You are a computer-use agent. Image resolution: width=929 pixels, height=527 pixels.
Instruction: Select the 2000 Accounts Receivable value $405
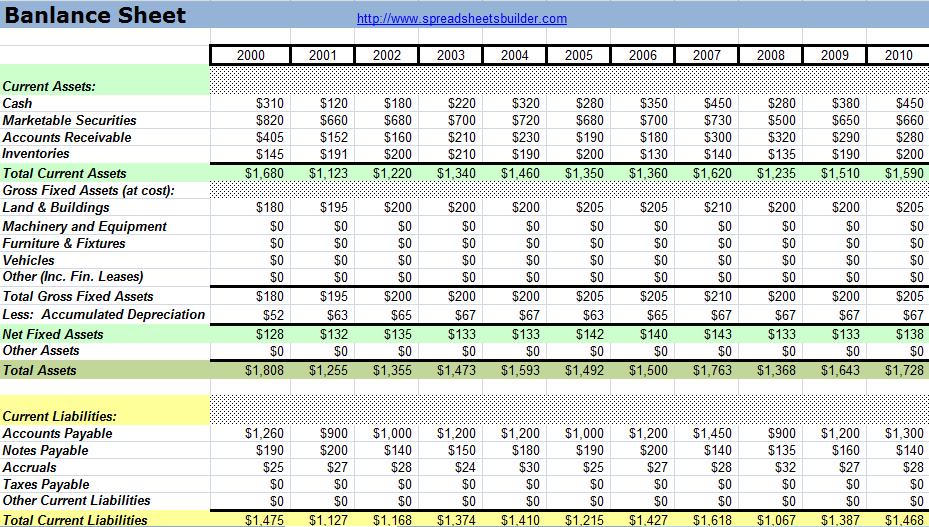click(270, 138)
